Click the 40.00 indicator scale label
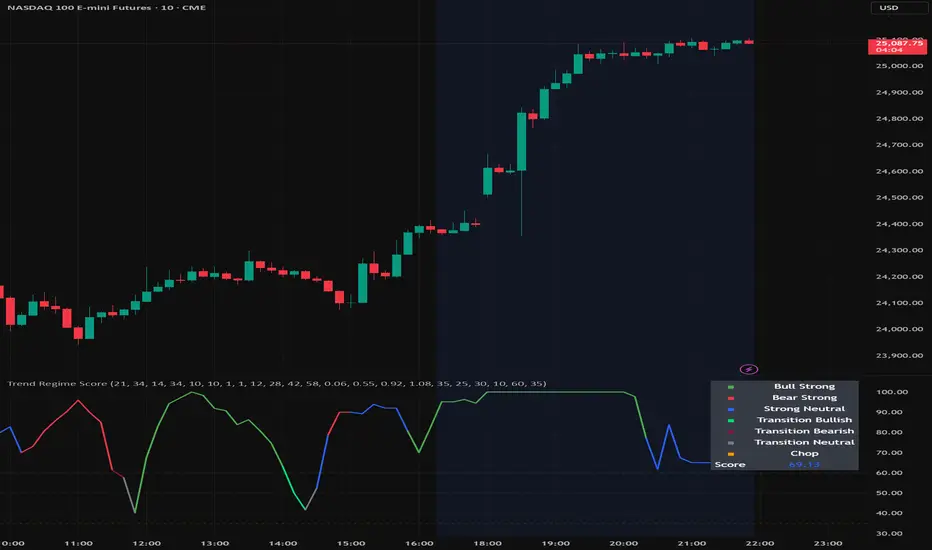This screenshot has height=550, width=932. [889, 513]
